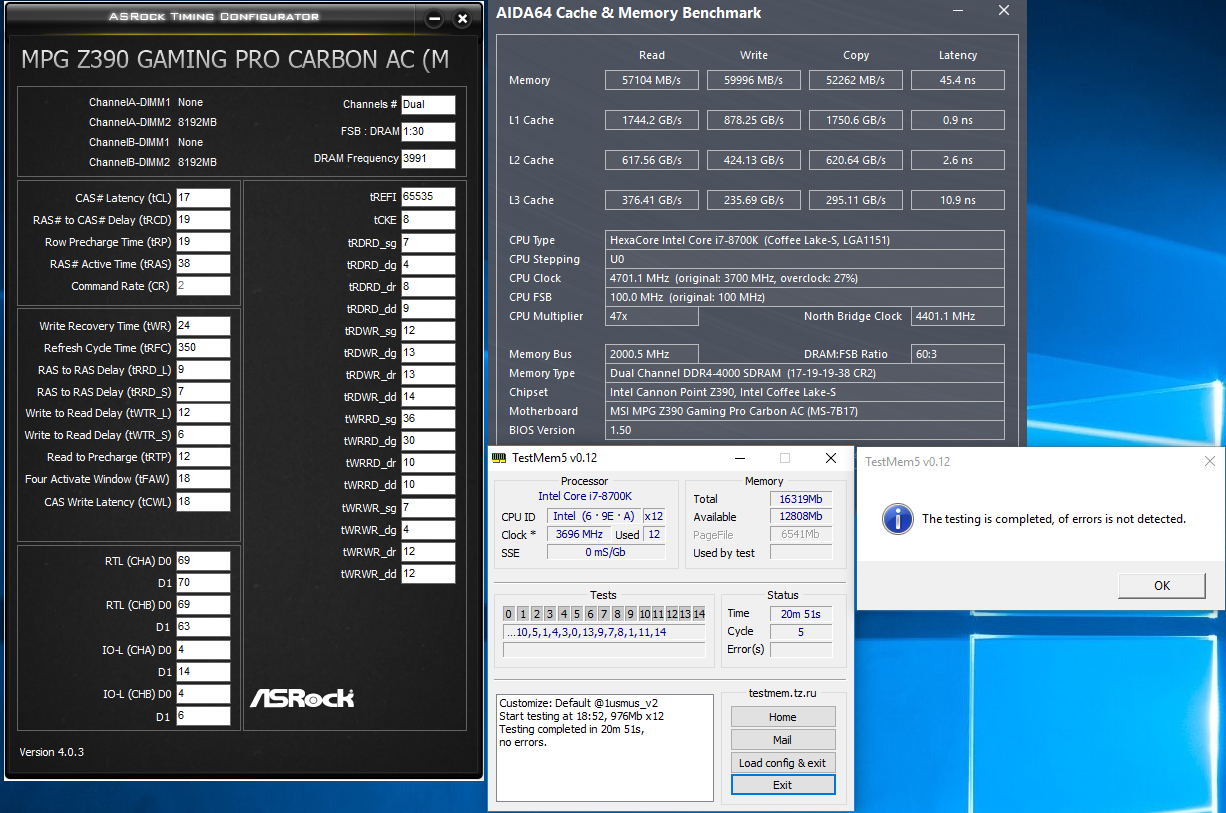This screenshot has width=1226, height=813.
Task: Click the L3 Cache Latency value 10.9 ns
Action: [x=957, y=200]
